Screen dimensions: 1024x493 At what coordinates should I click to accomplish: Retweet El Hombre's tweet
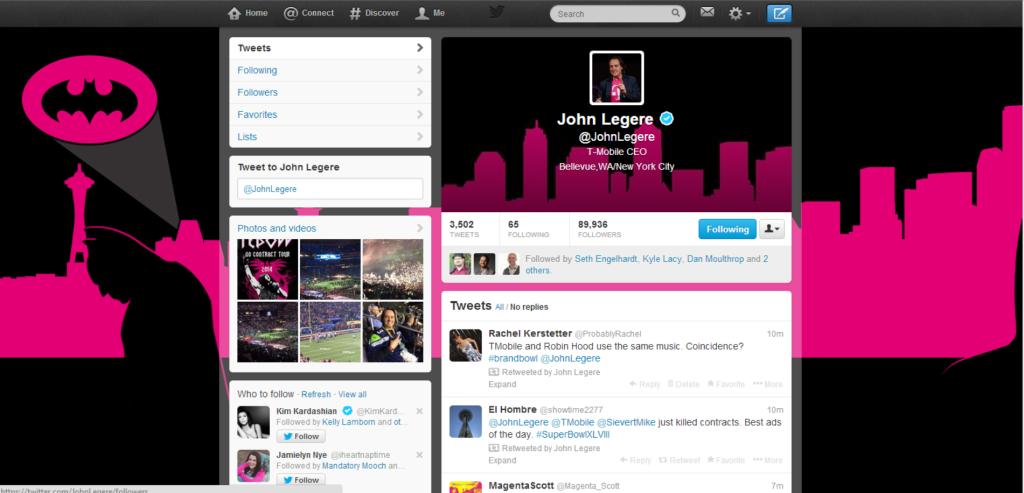(x=679, y=460)
